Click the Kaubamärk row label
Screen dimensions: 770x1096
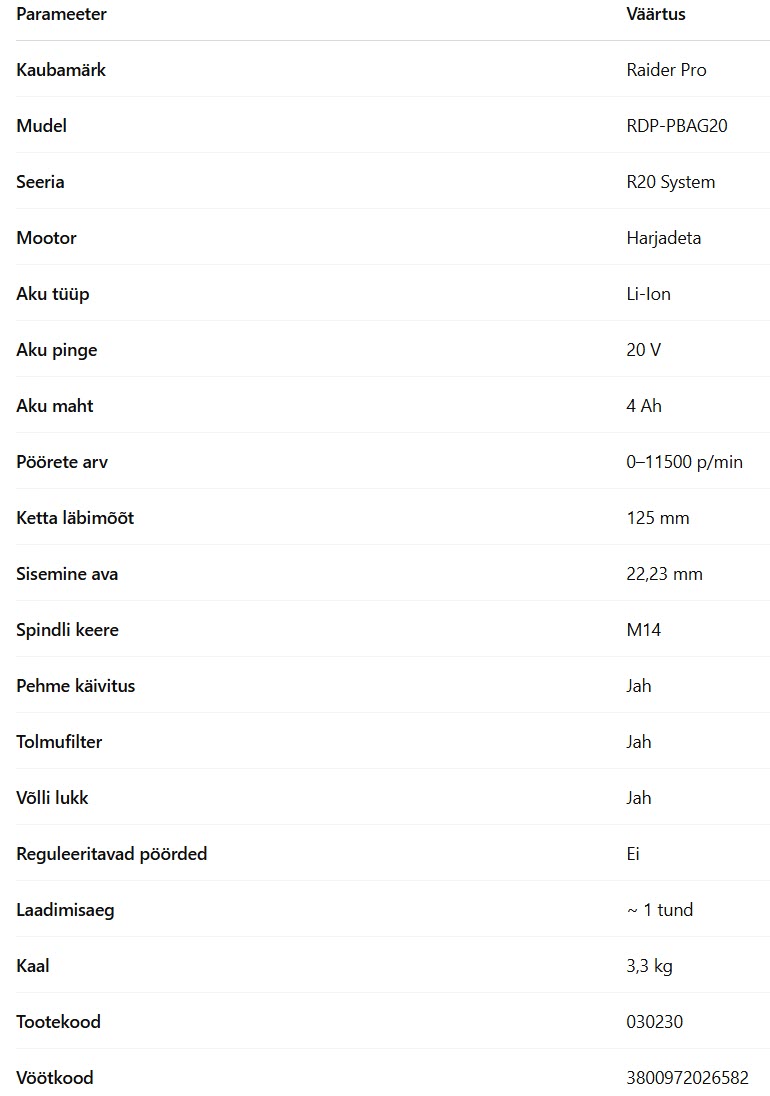click(61, 70)
